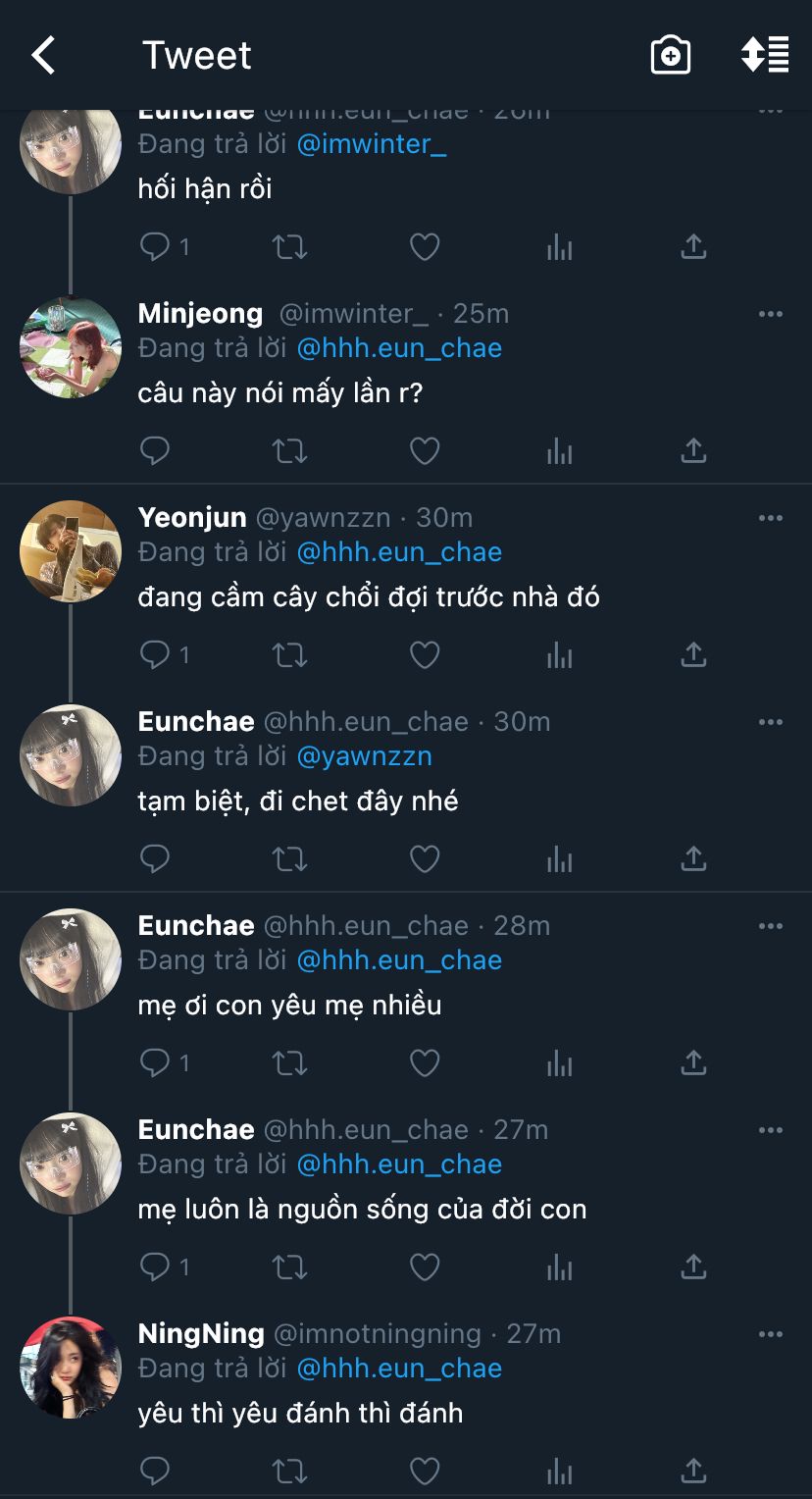The image size is (812, 1499).
Task: Reply to Minjeong's tweet
Action: 155,450
